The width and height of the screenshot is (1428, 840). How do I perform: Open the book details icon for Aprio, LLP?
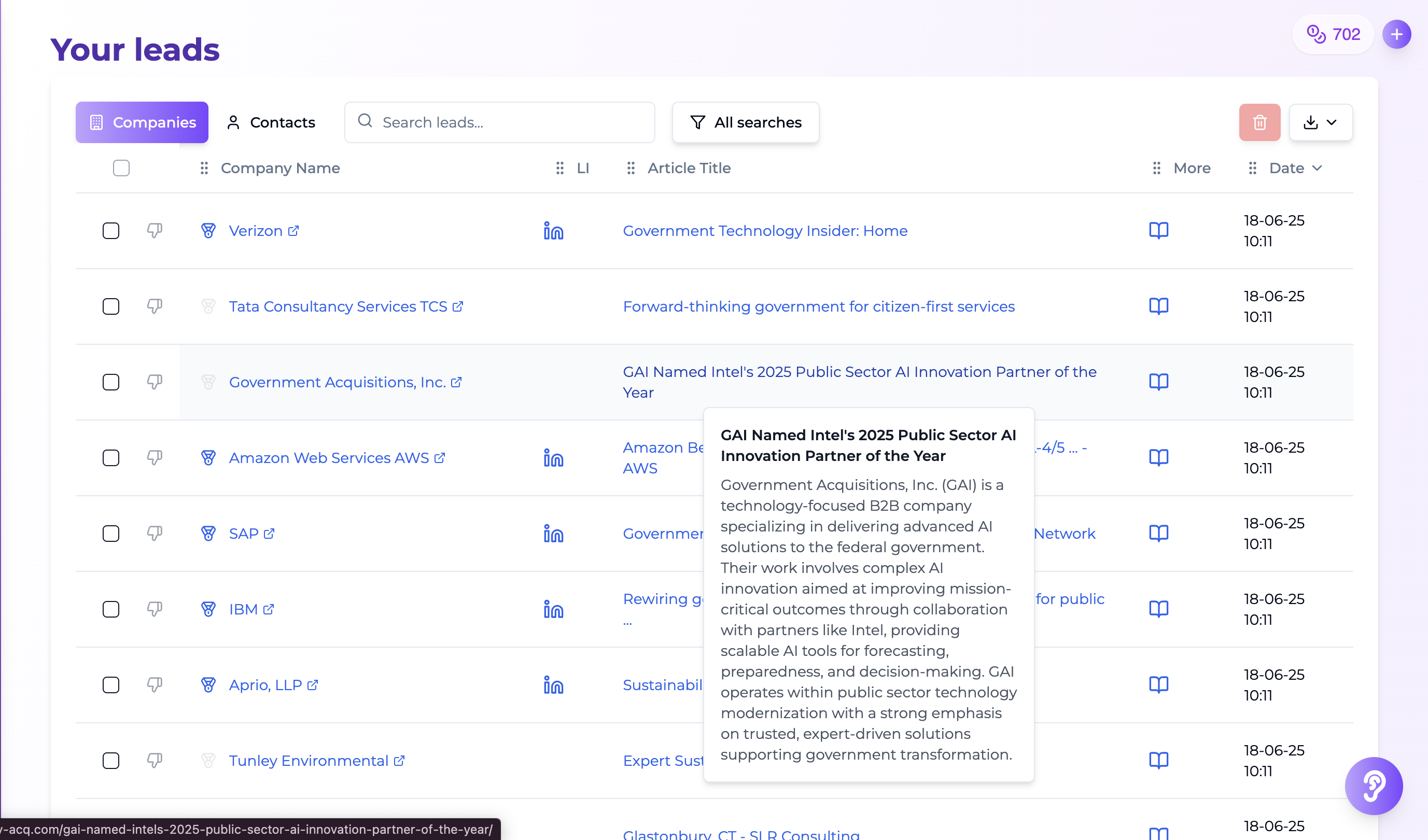(x=1159, y=684)
